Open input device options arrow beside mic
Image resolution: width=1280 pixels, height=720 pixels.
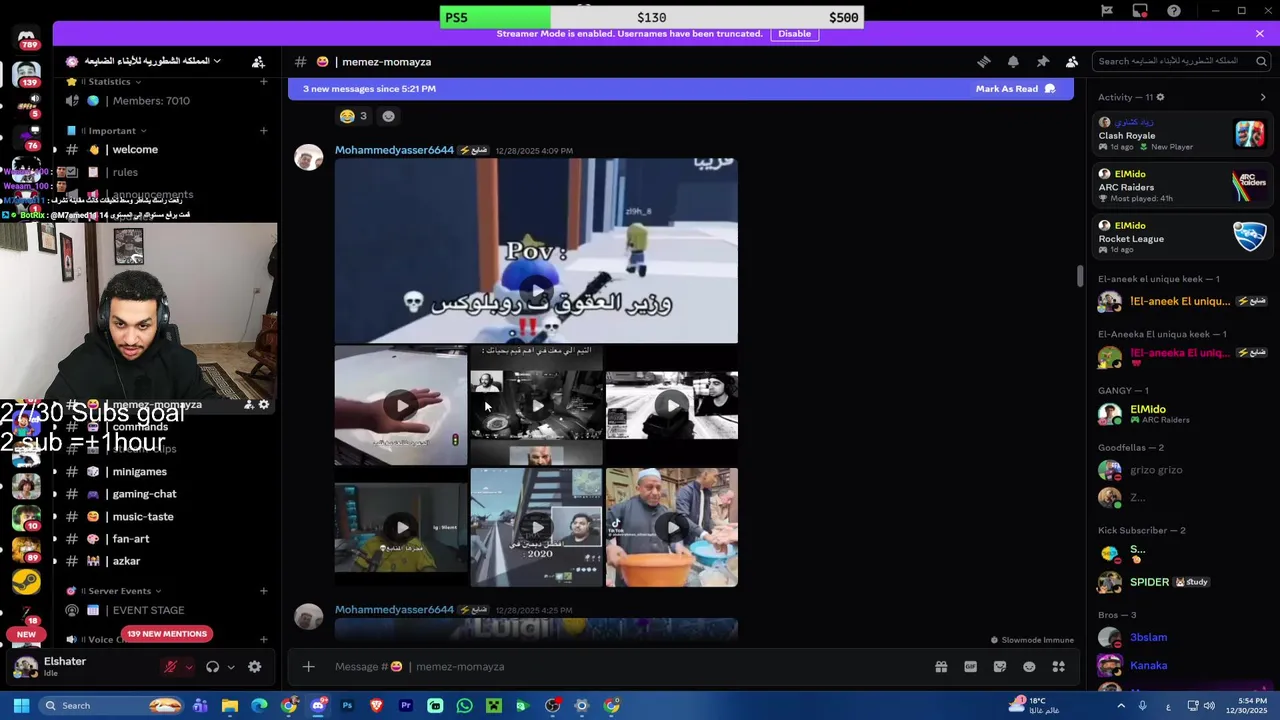point(189,667)
